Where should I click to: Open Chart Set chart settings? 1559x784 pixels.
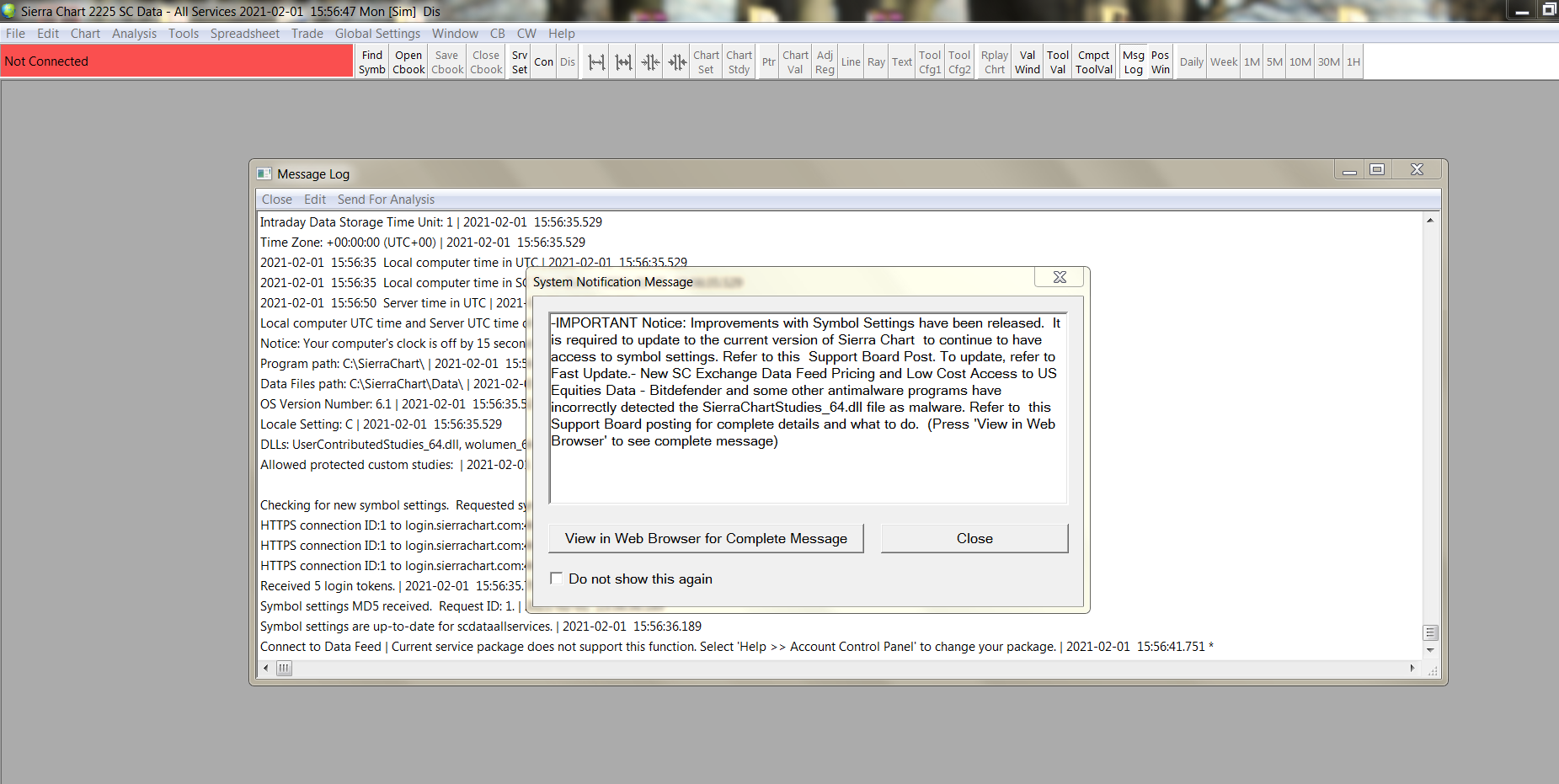(x=706, y=62)
